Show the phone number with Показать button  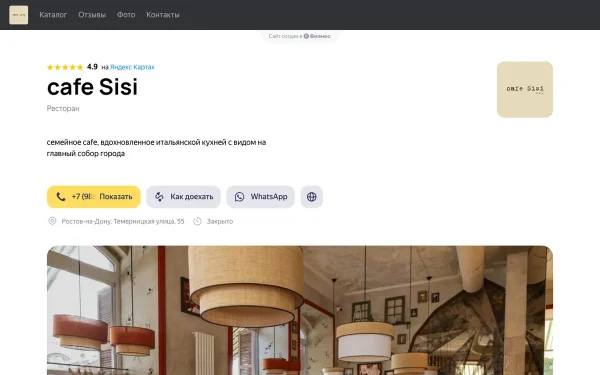[x=94, y=197]
